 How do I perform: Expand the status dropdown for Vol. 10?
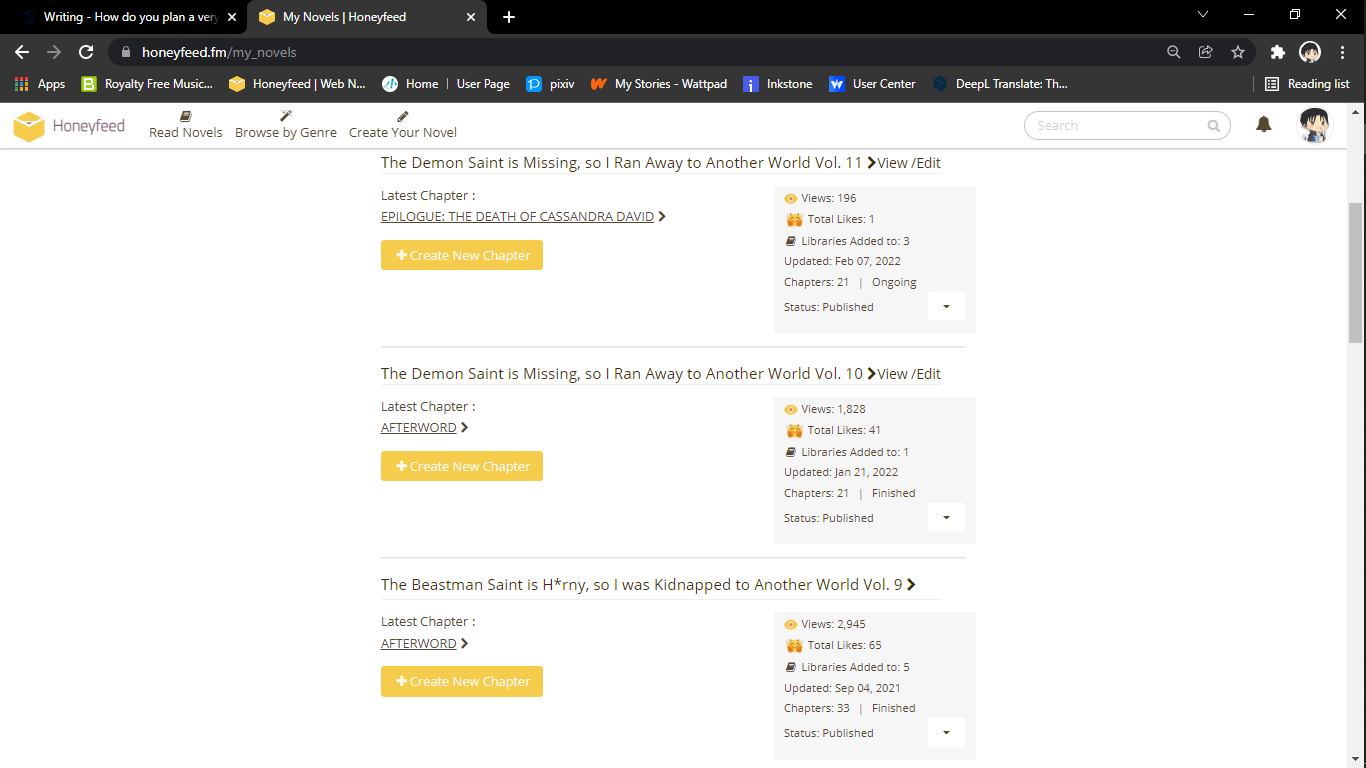click(946, 517)
